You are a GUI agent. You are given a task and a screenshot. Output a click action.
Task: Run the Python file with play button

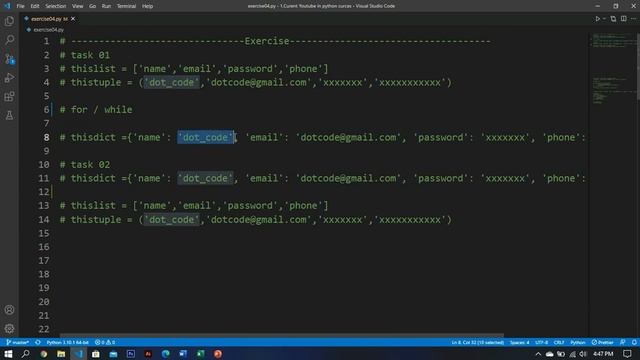(x=597, y=19)
